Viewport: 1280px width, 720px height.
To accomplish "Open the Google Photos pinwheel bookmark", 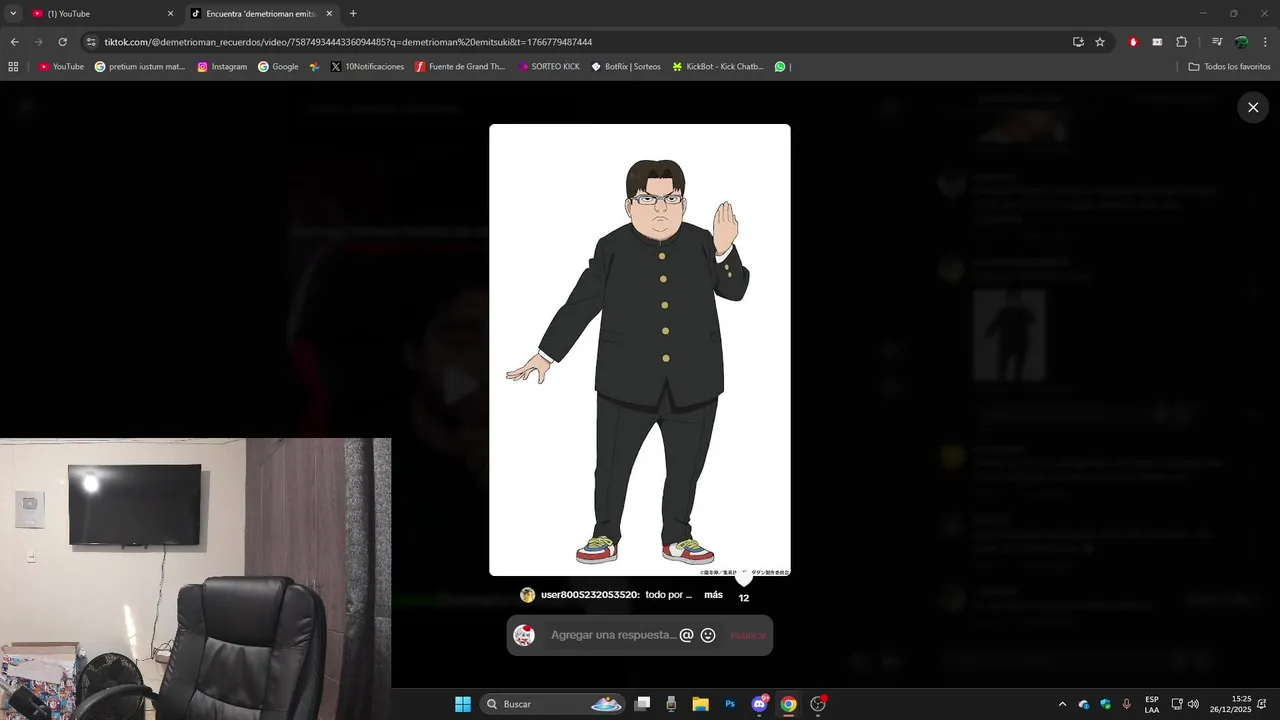I will 315,67.
